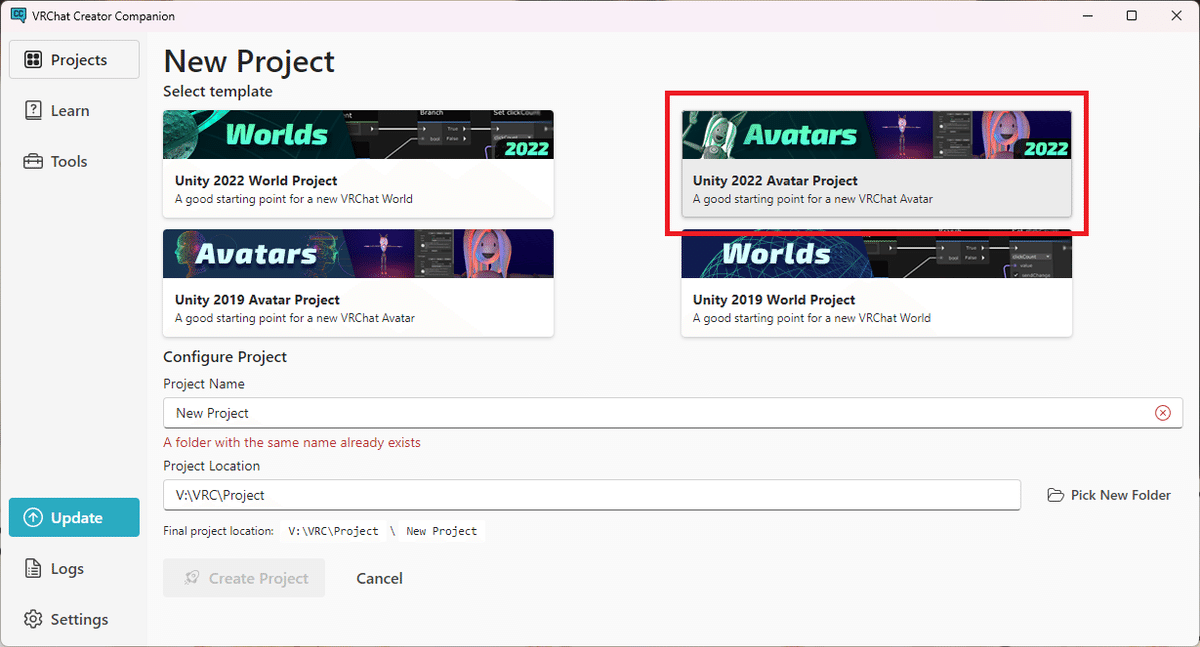Click the 'A folder with the same name already exists' message
Image resolution: width=1200 pixels, height=647 pixels.
(292, 442)
